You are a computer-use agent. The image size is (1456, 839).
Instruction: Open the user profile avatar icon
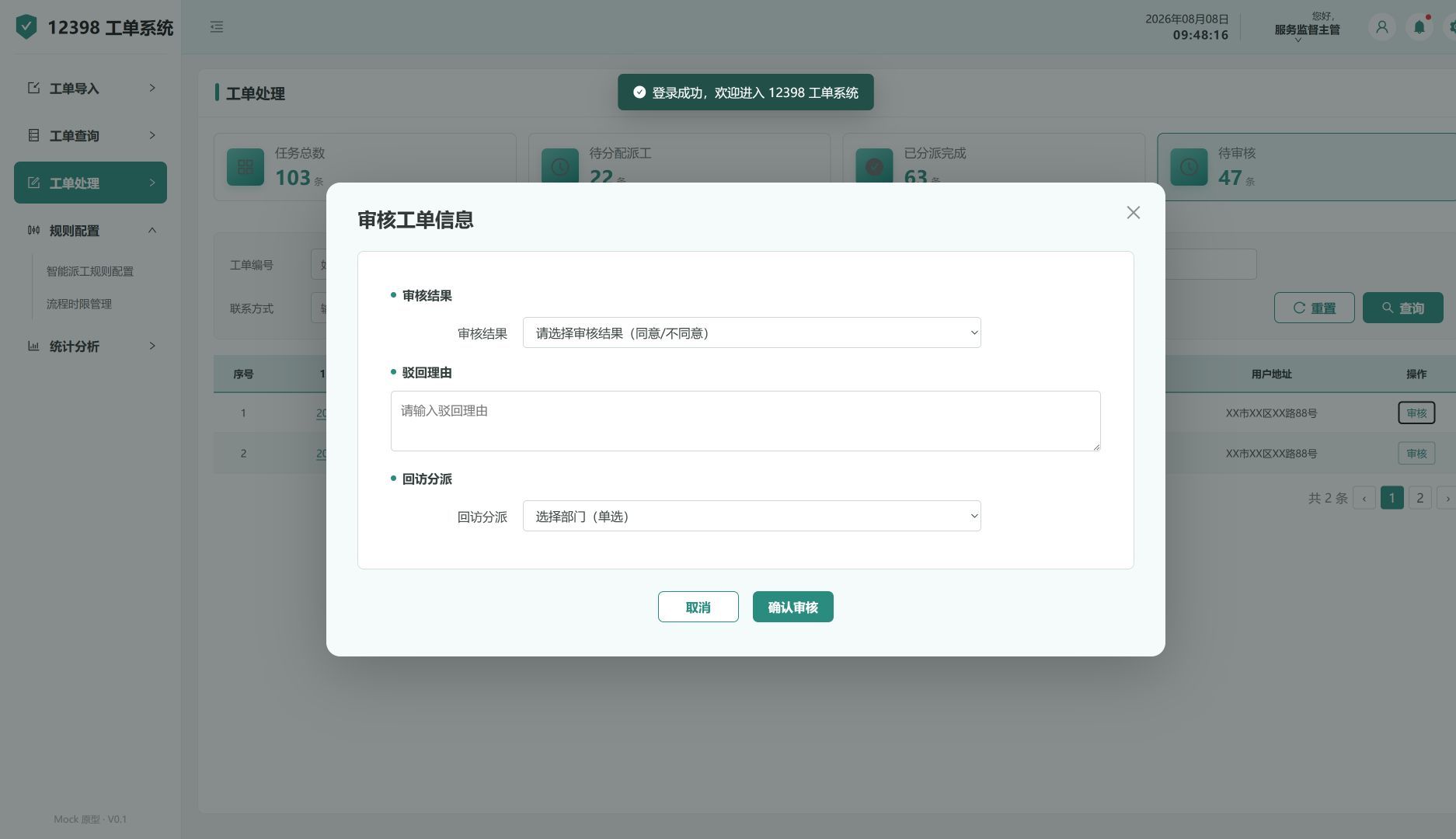(1381, 27)
